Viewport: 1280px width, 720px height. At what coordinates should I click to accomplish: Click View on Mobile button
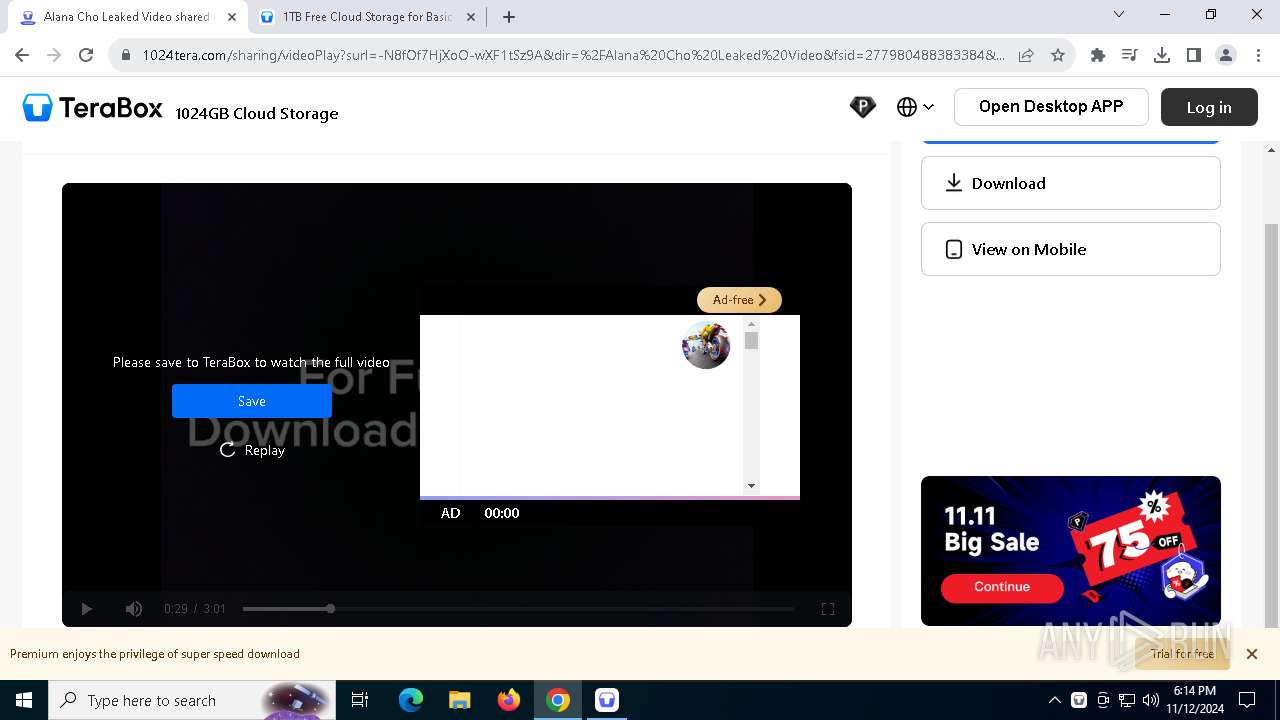1070,249
